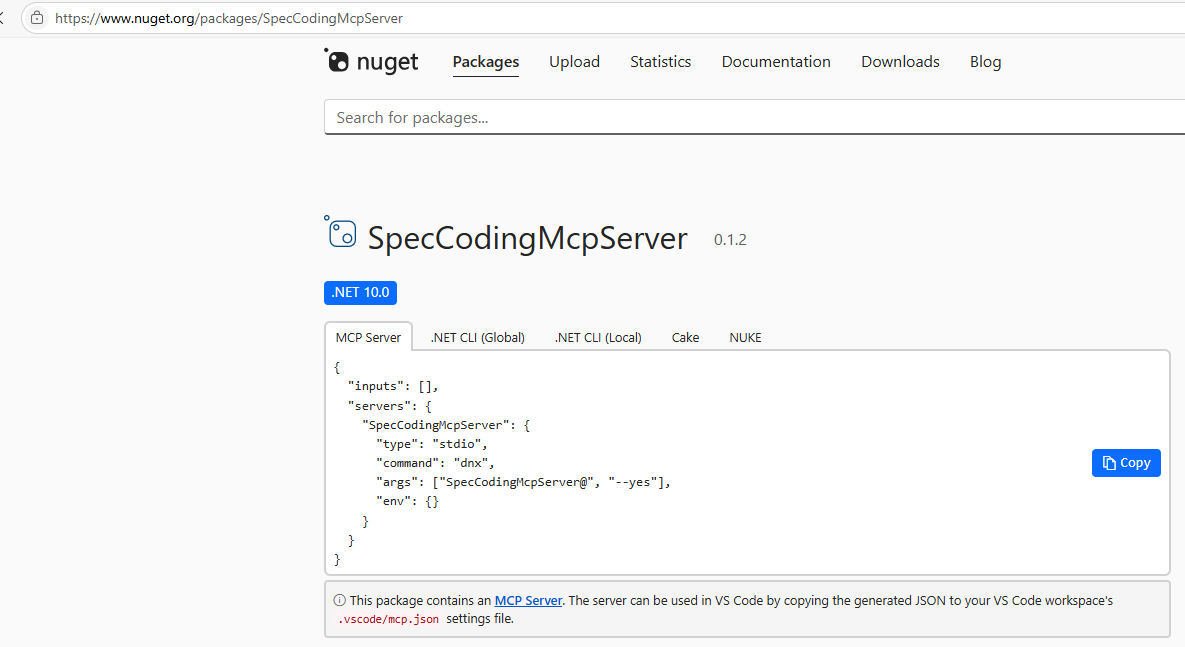
Task: Switch to the .NET CLI (Global) tab
Action: point(477,337)
